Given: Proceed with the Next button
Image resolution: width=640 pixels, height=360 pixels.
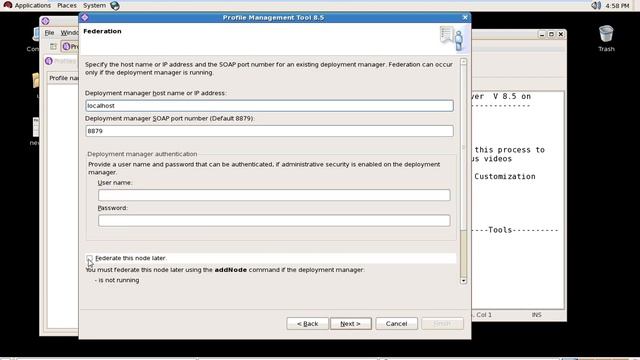Looking at the screenshot, I should (x=351, y=324).
